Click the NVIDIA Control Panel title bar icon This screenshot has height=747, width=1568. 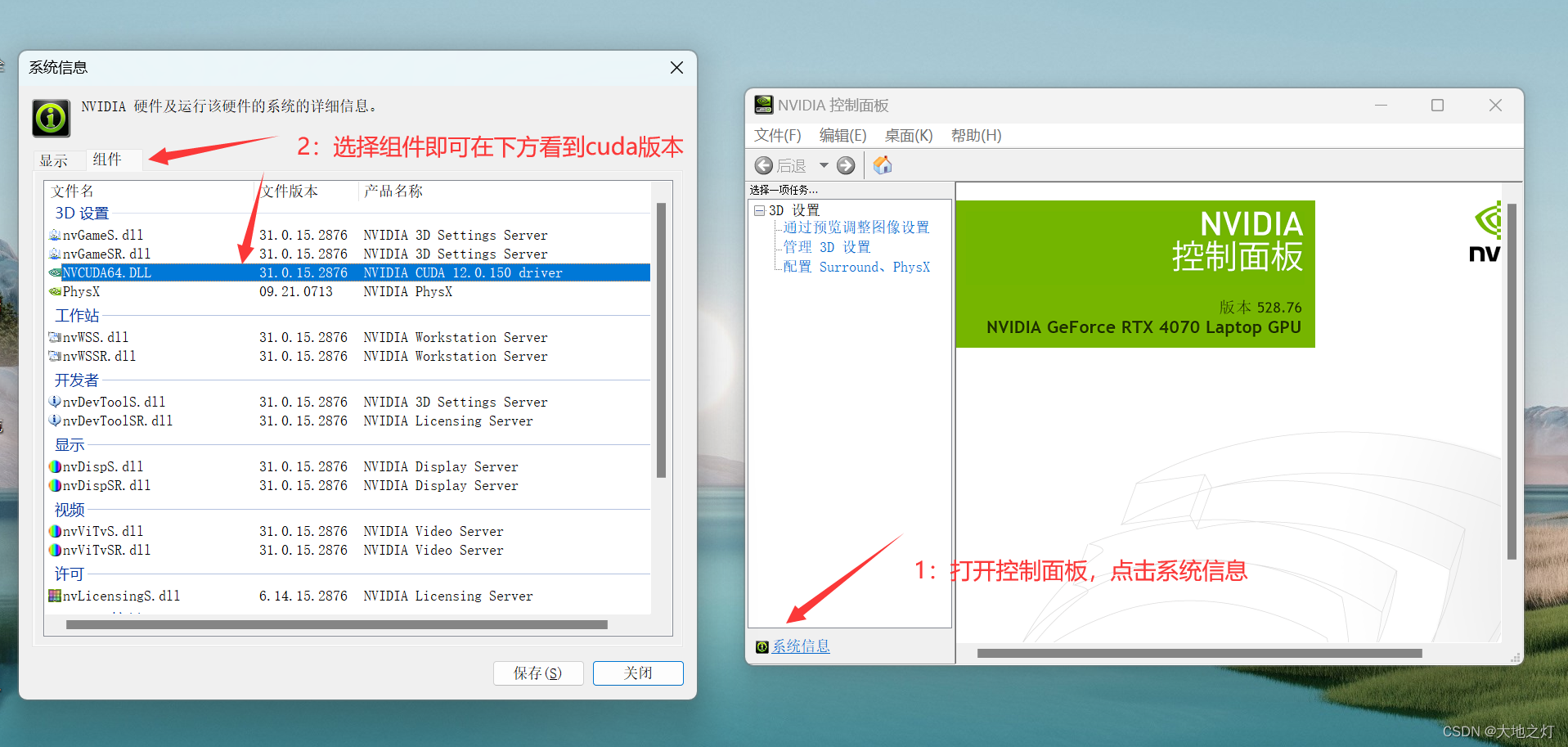point(763,105)
